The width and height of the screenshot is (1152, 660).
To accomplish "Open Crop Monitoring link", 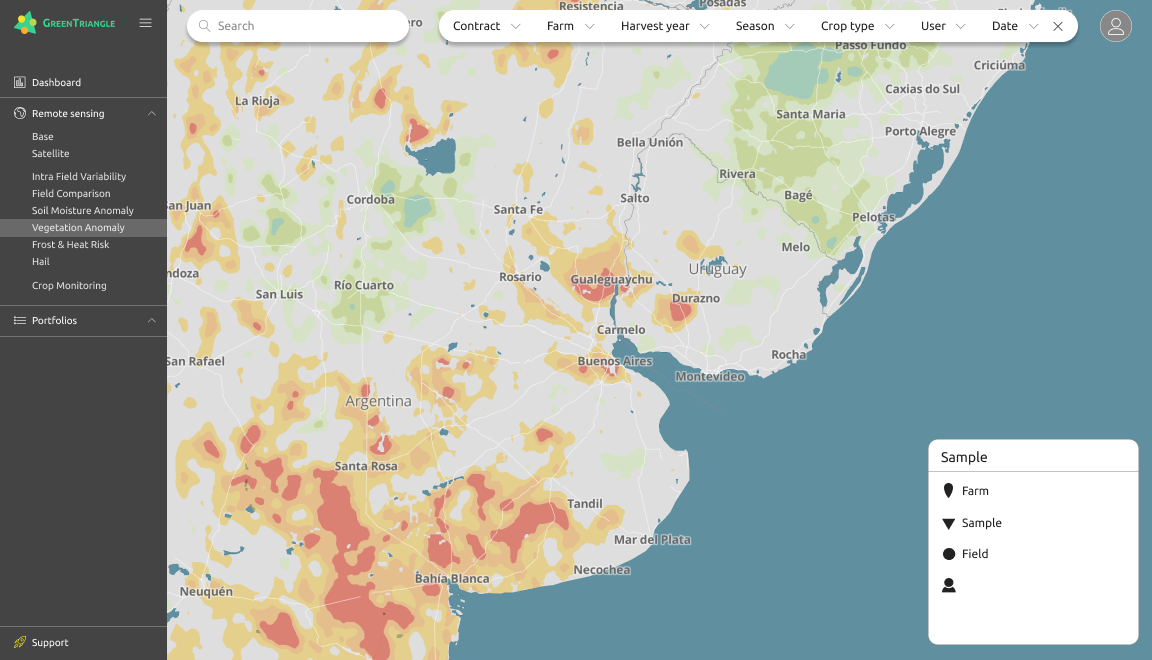I will [x=69, y=286].
